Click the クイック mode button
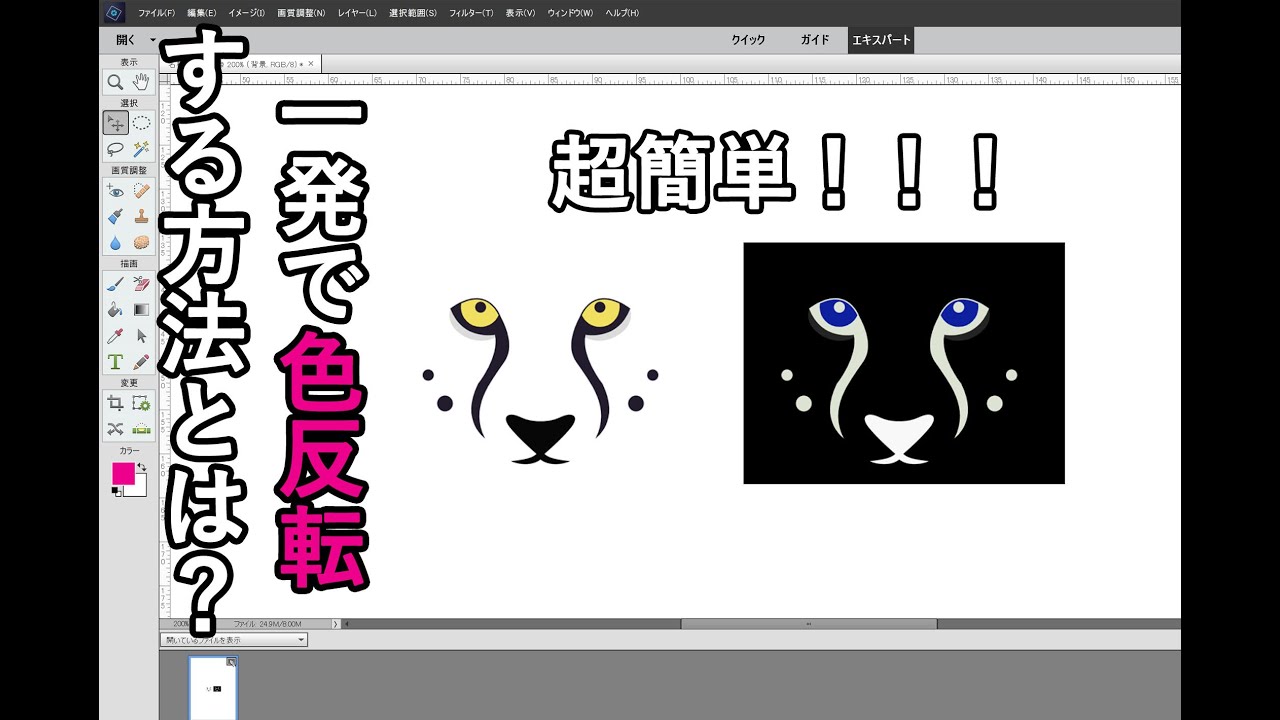The height and width of the screenshot is (720, 1280). pyautogui.click(x=749, y=40)
